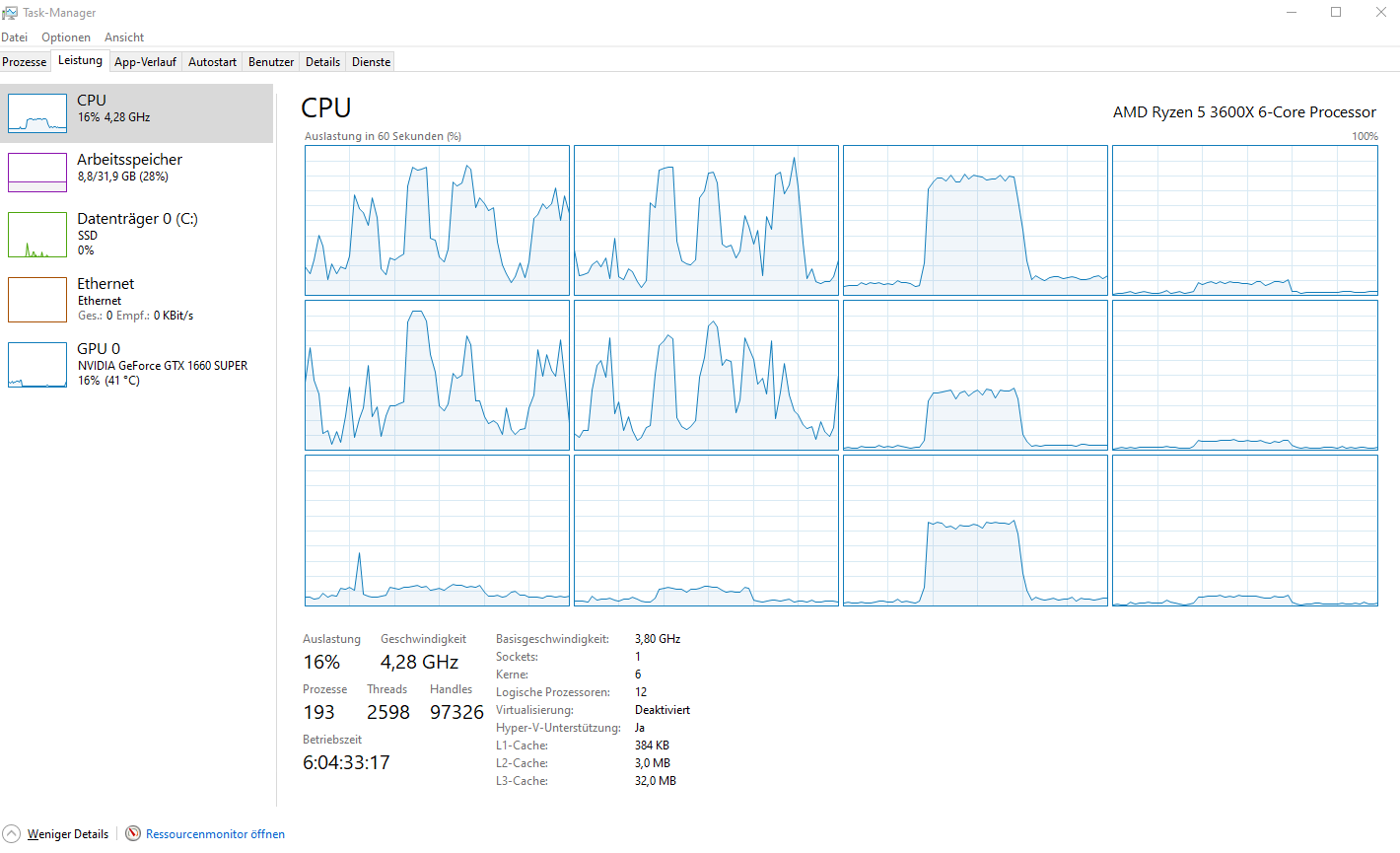
Task: Click the 16% Auslastung value
Action: 321,663
